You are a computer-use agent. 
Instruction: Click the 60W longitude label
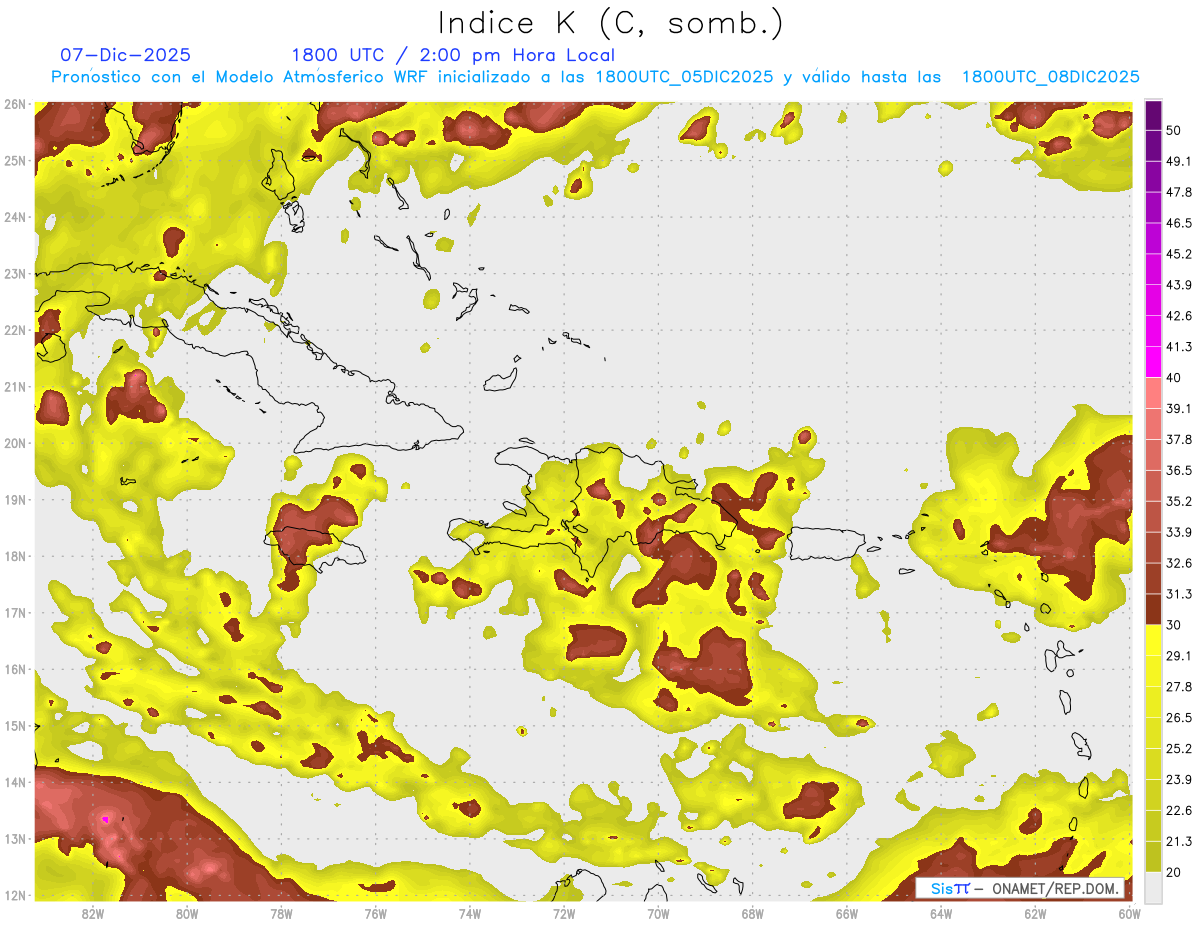(1130, 913)
